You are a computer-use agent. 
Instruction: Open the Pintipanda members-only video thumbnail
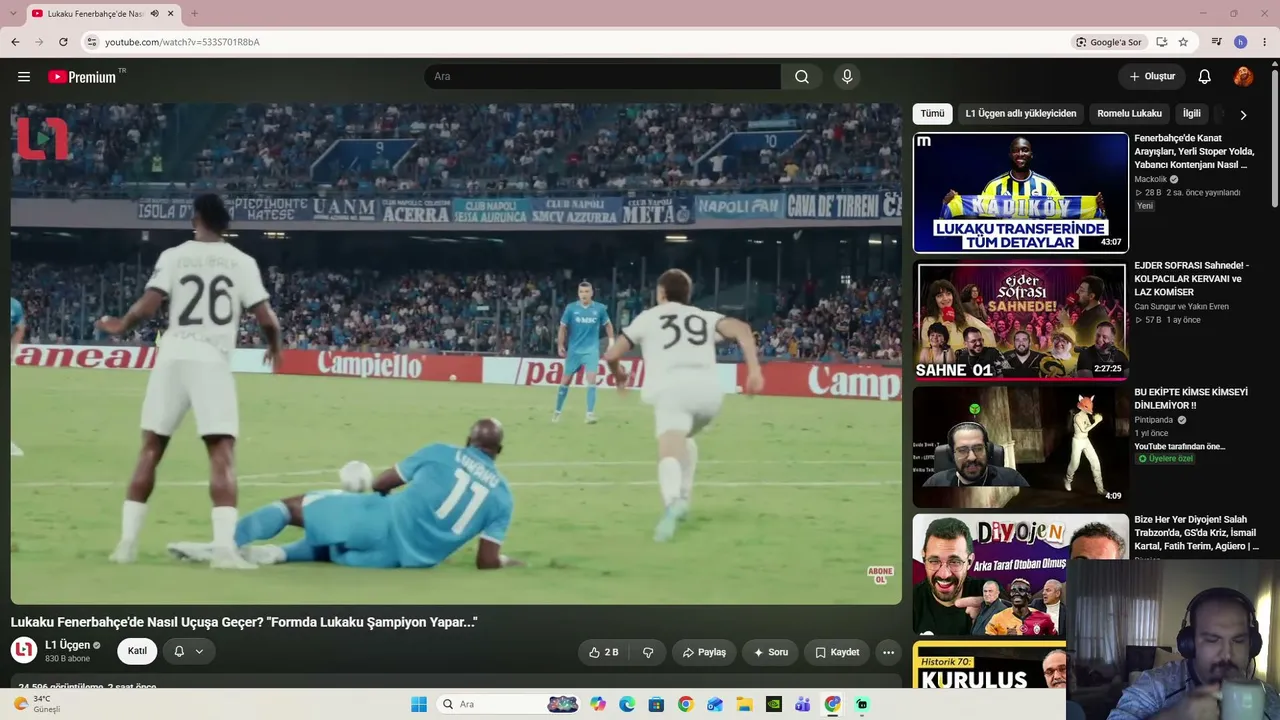coord(1020,447)
